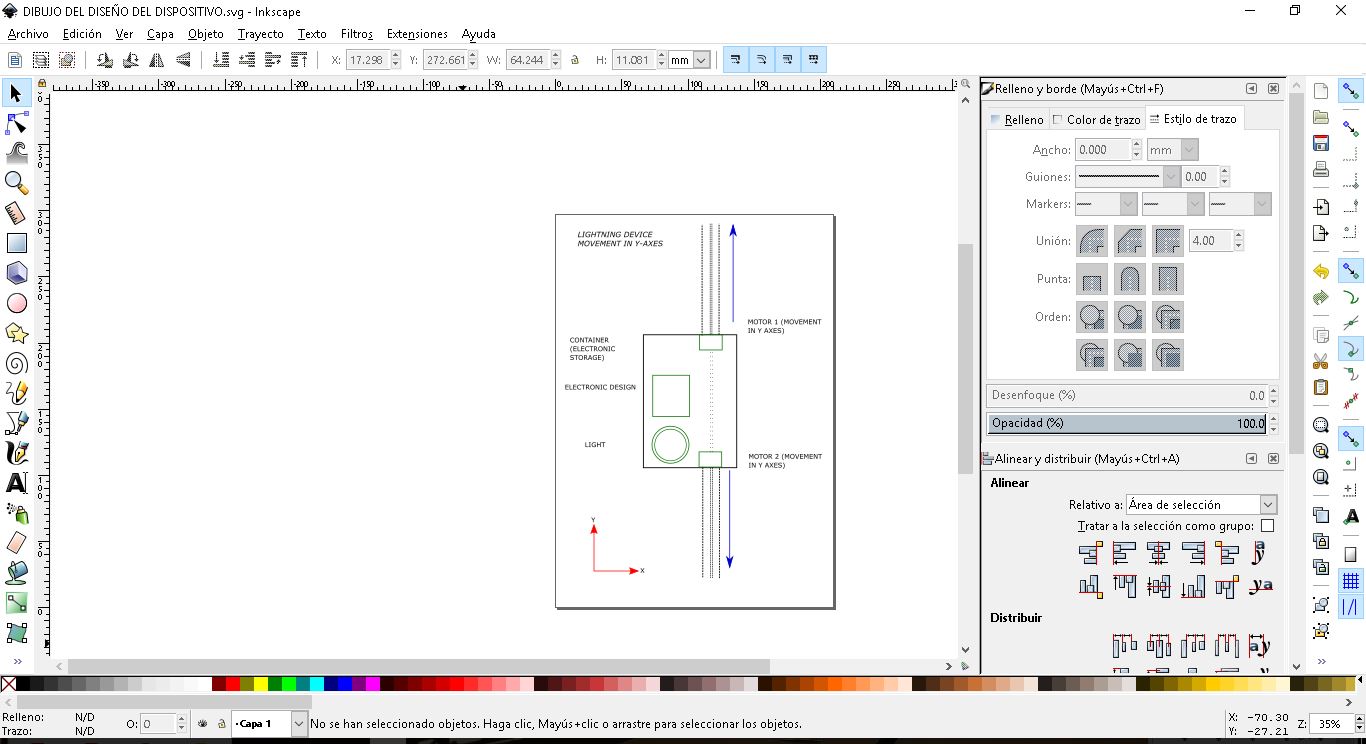Pick the Tweak objects tool
1366x744 pixels.
(16, 153)
